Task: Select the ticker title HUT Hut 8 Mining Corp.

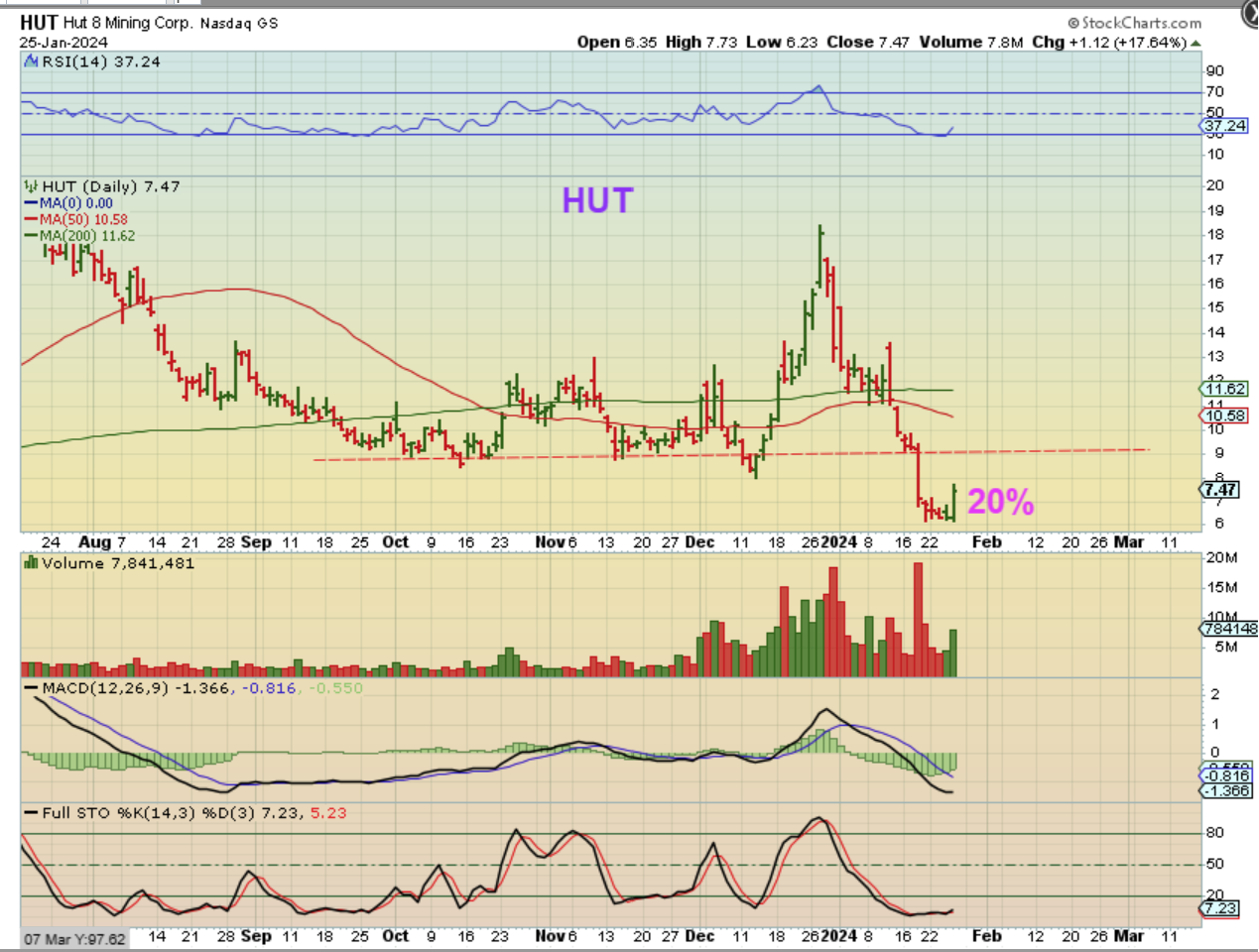Action: [x=105, y=22]
